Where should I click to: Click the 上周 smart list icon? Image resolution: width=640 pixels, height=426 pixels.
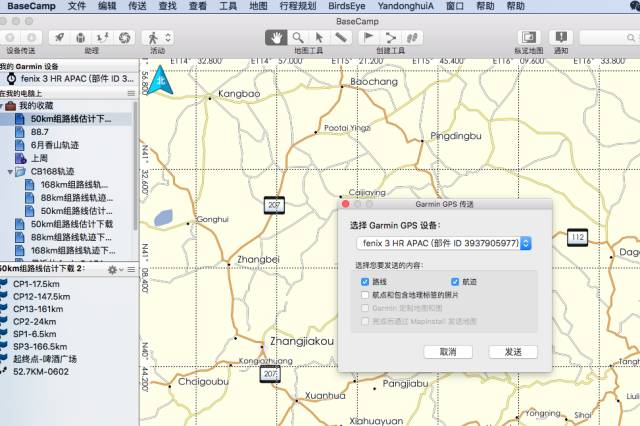point(20,158)
